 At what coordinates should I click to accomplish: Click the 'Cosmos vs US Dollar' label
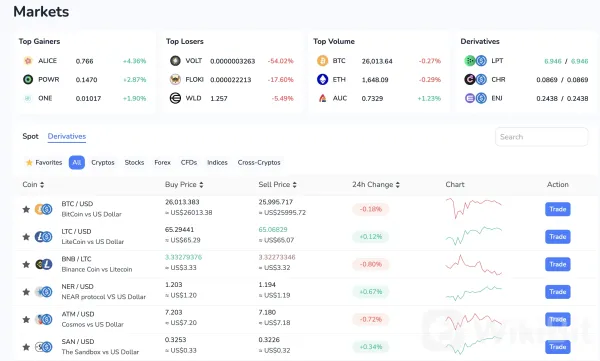click(x=93, y=324)
